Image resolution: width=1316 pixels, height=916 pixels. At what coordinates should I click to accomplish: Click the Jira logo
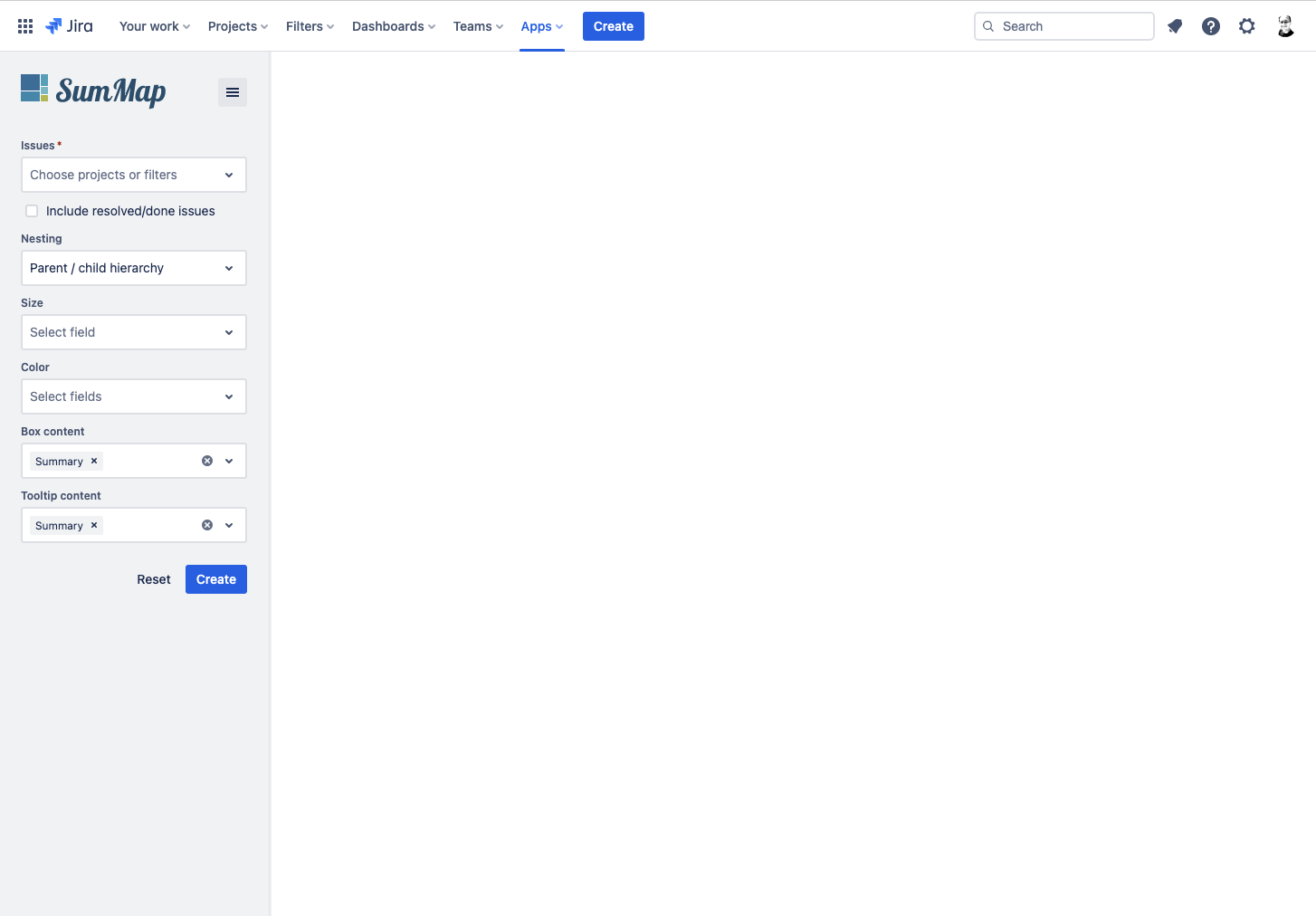(69, 26)
